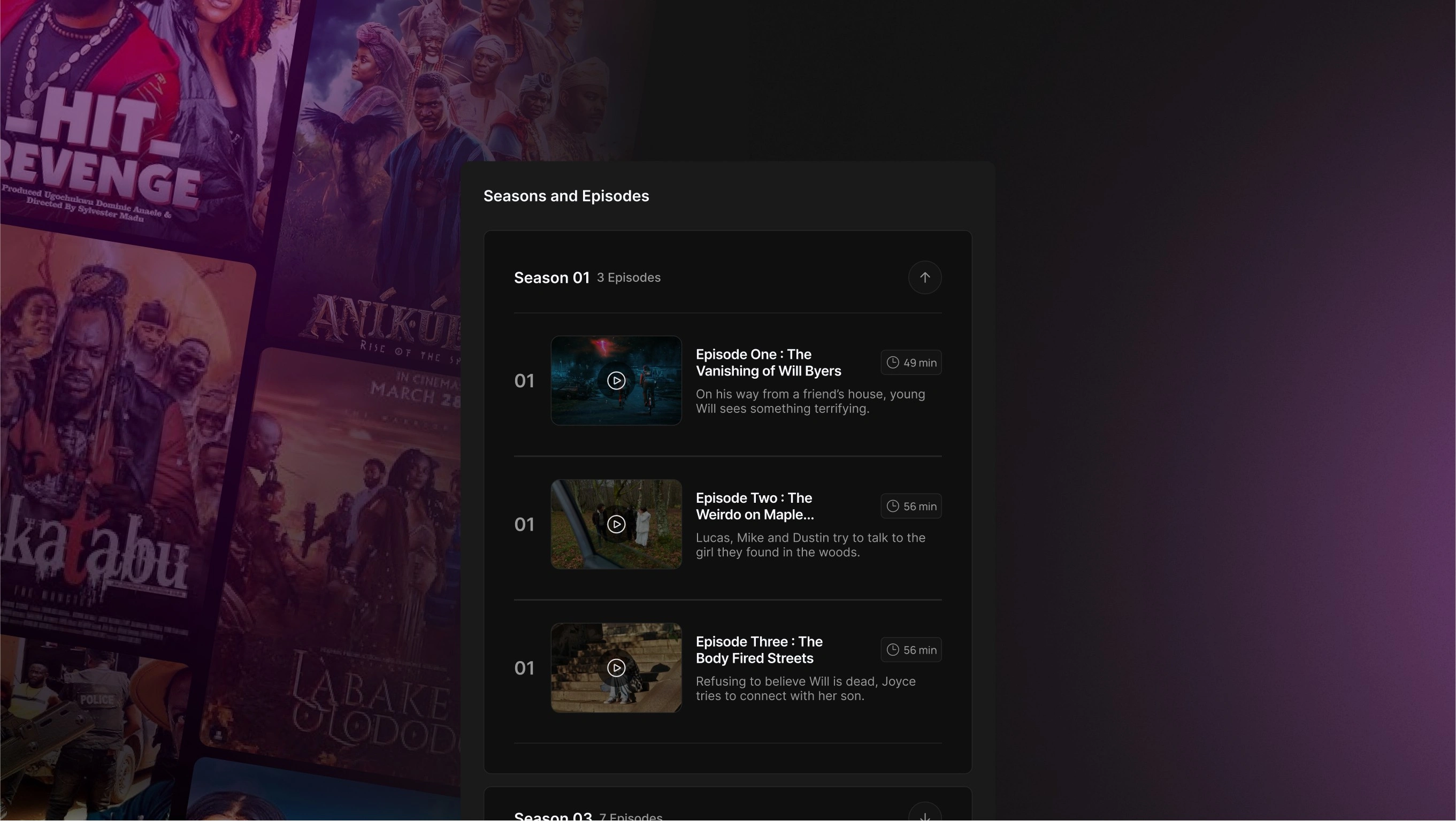Expand Season 03 with the down arrow
1456x821 pixels.
925,815
